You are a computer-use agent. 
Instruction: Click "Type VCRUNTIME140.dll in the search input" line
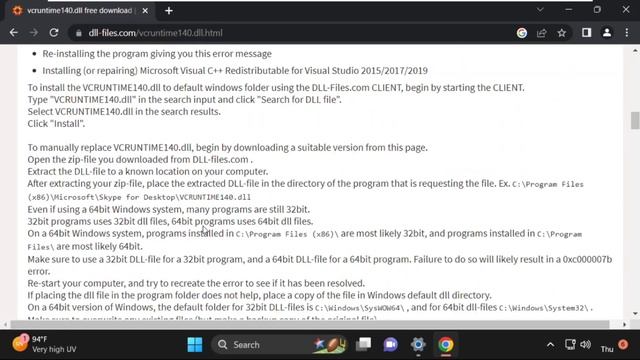184,100
